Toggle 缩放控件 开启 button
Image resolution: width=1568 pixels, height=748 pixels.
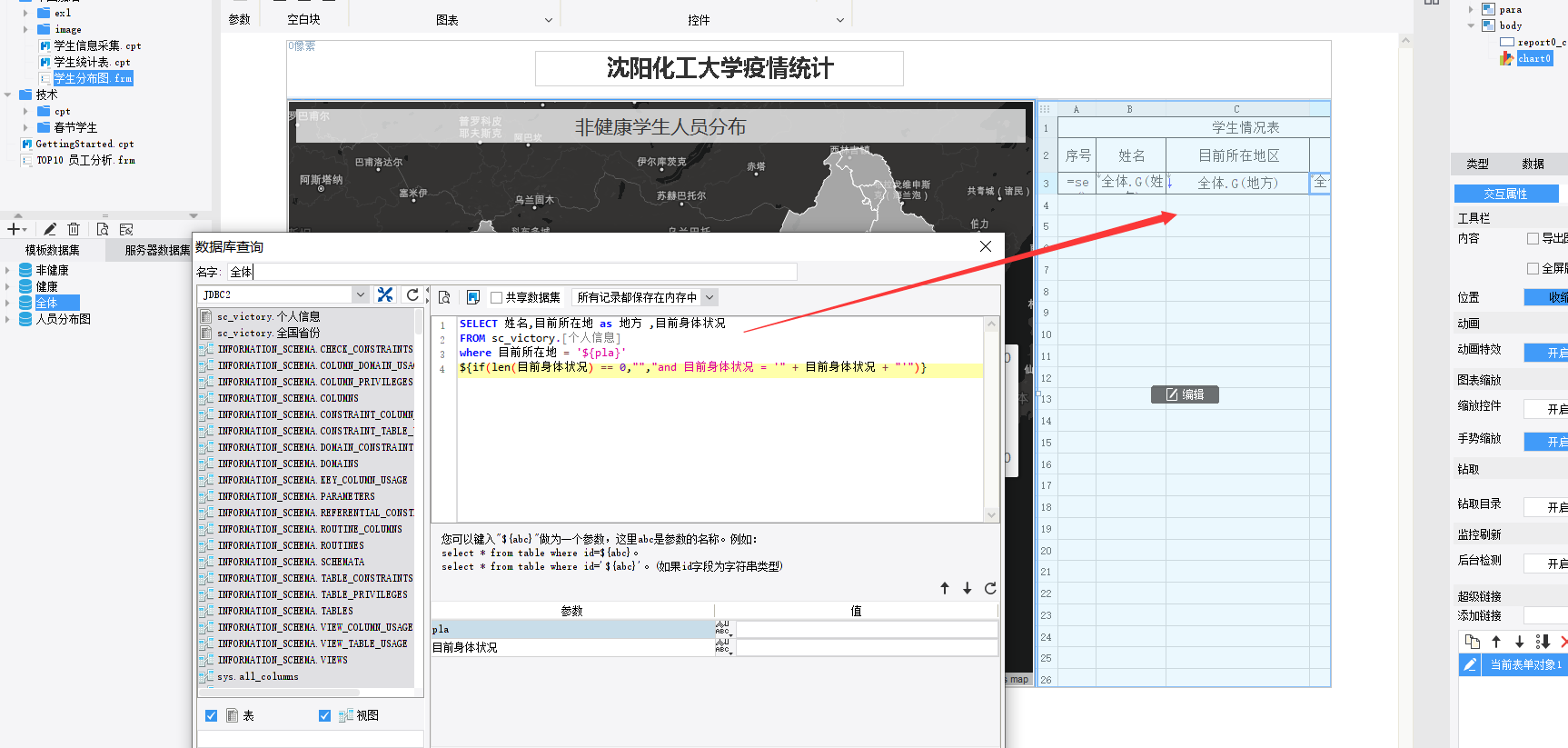coord(1546,409)
